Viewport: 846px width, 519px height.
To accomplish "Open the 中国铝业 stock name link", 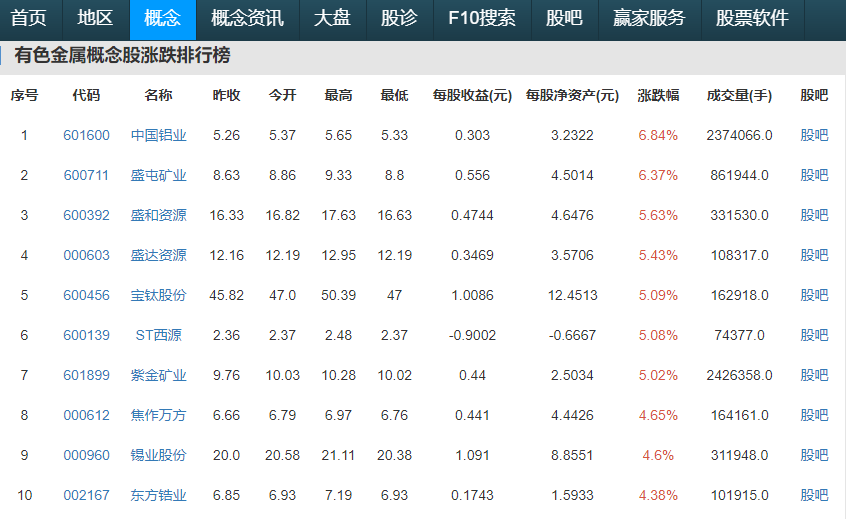I will (159, 135).
